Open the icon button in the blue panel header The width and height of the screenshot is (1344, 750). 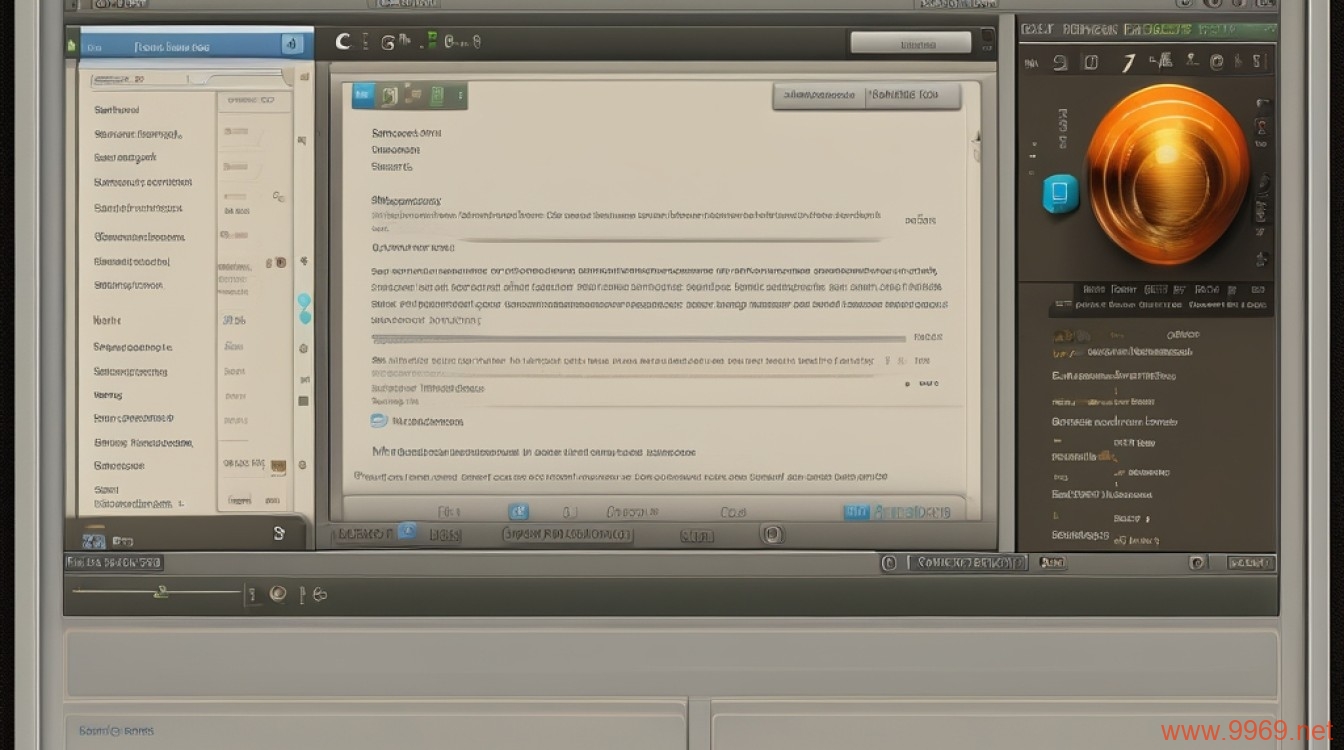291,44
